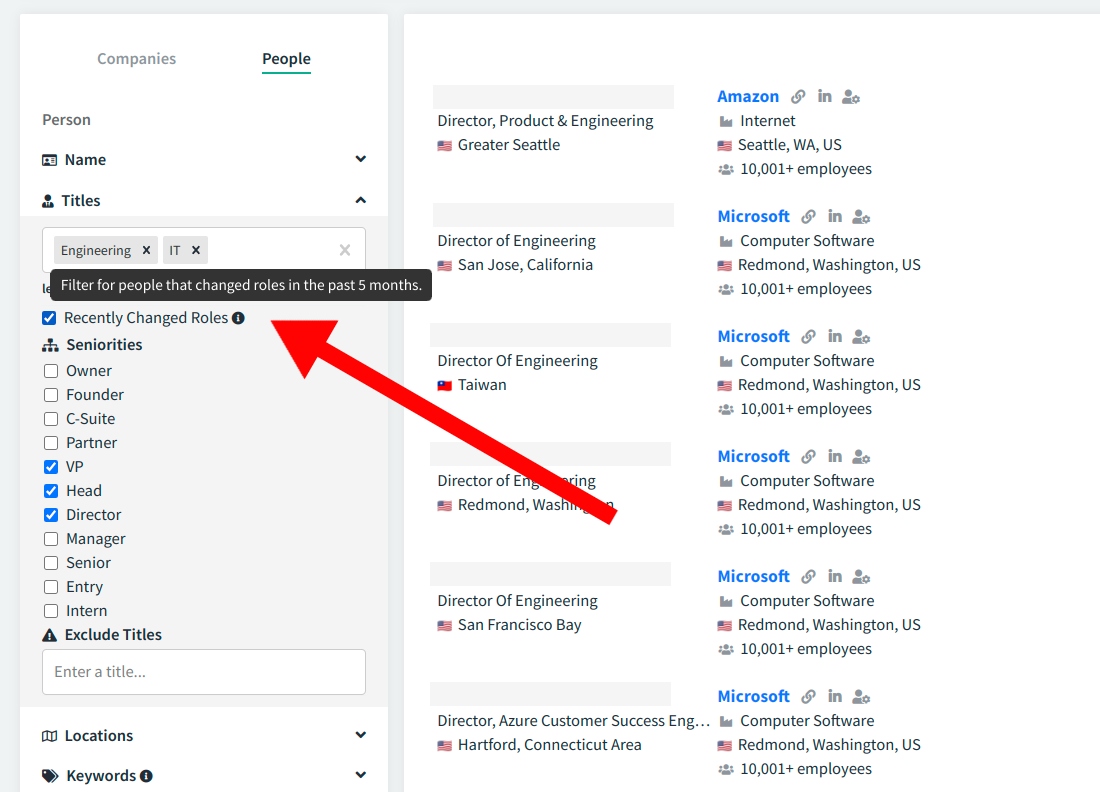The image size is (1100, 792).
Task: Check the Senior seniority box
Action: pos(51,563)
